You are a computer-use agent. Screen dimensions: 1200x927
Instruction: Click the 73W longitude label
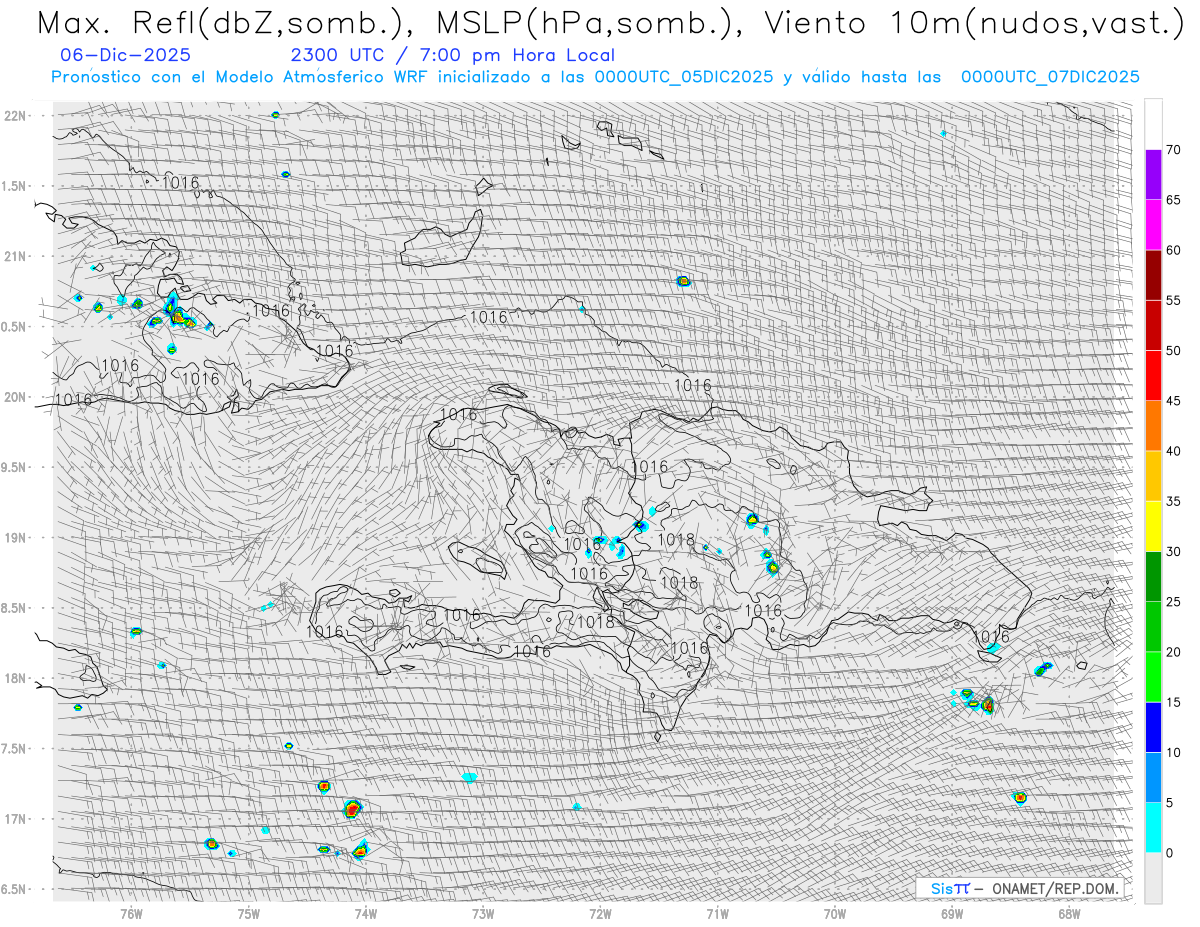483,914
